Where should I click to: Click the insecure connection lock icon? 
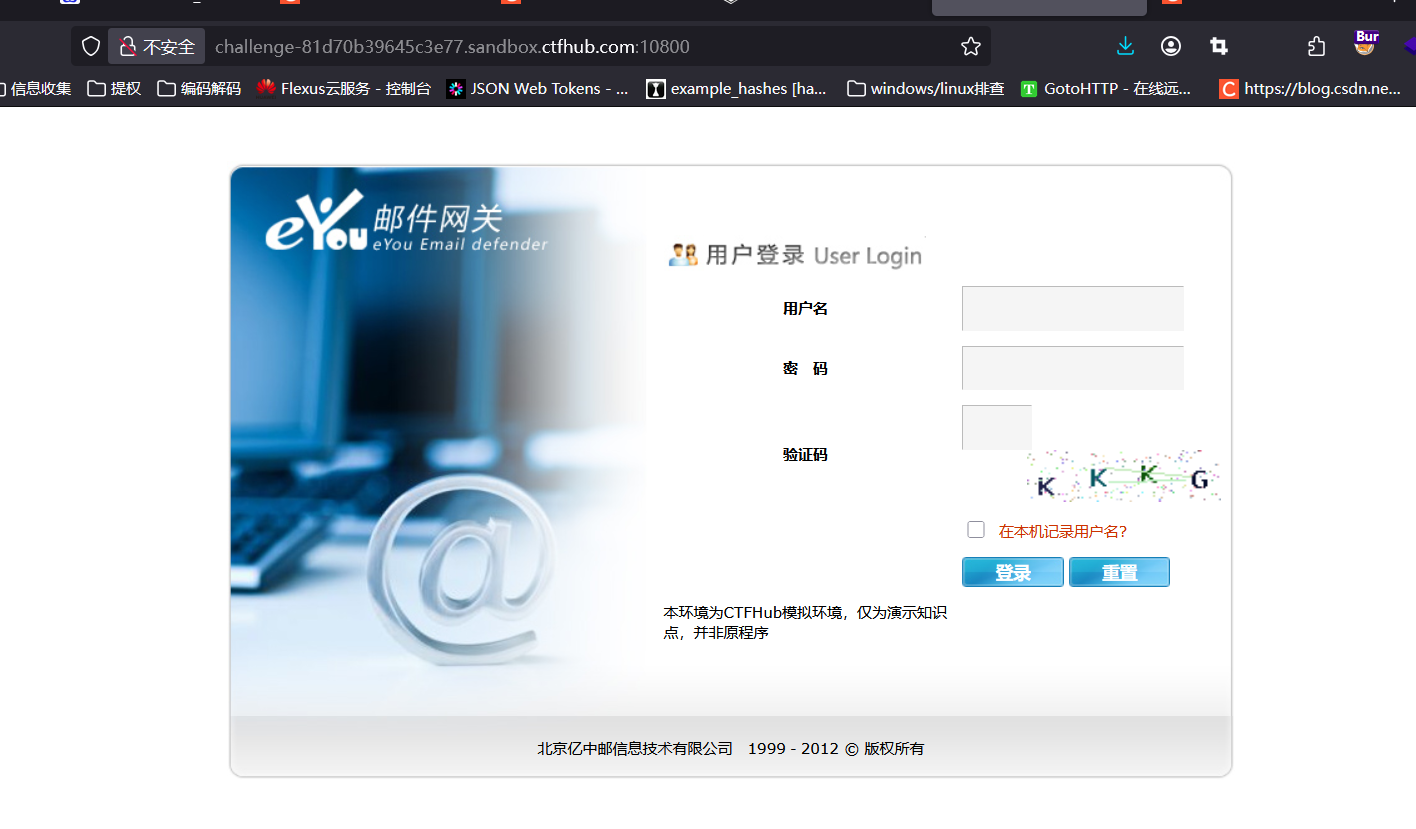(x=127, y=46)
